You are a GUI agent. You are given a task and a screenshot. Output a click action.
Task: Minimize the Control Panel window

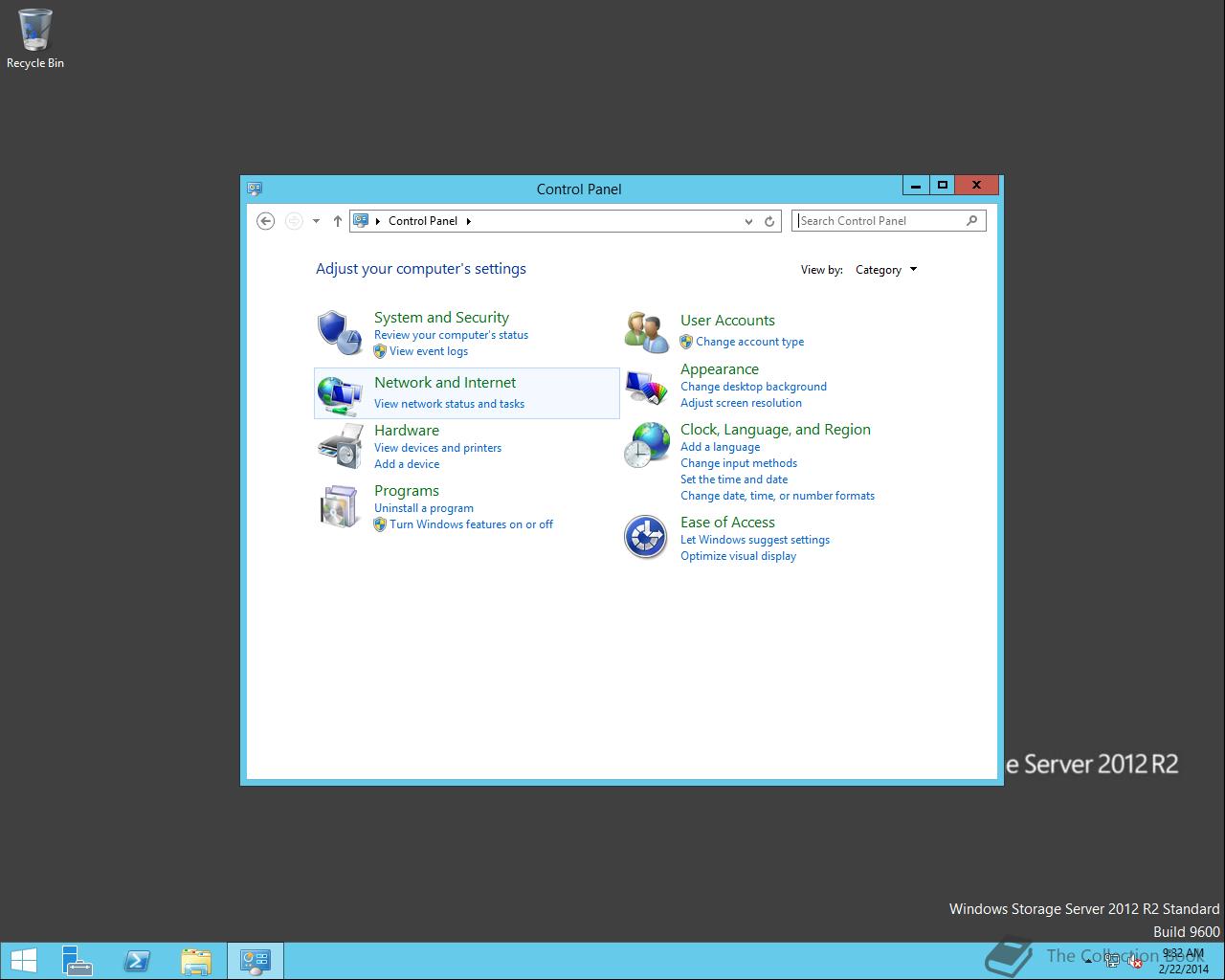pos(916,186)
